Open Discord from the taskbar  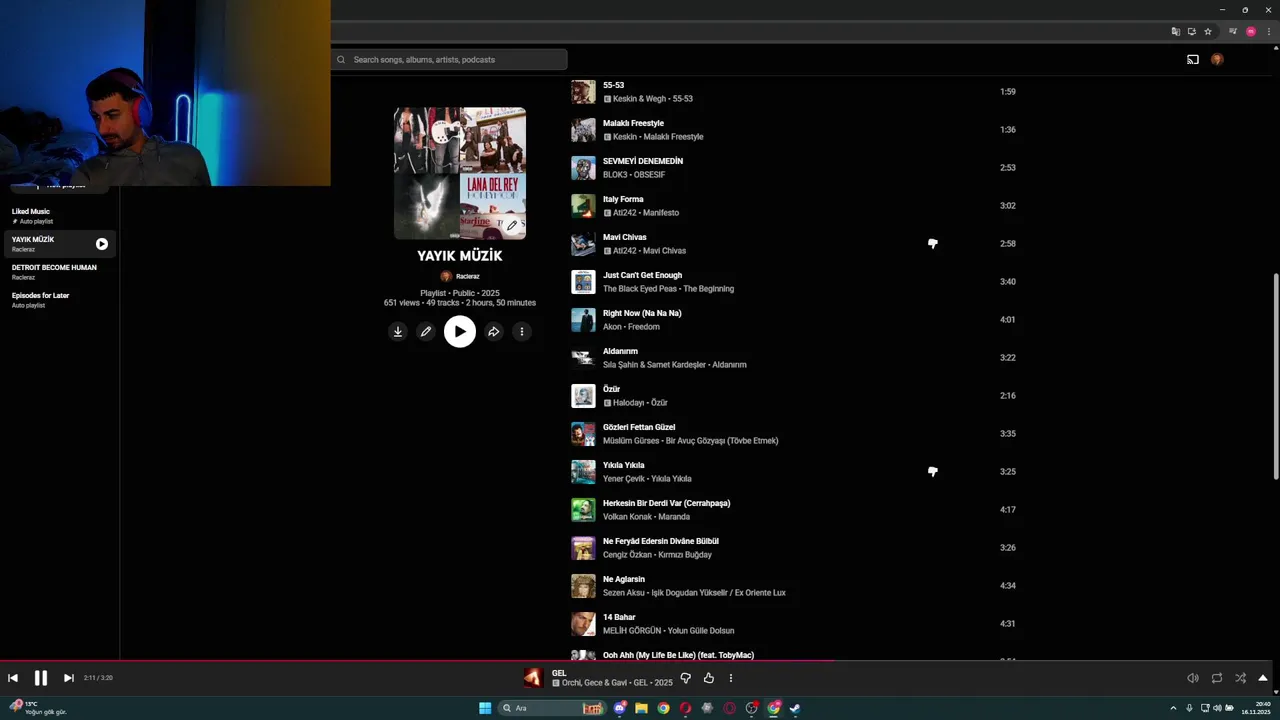[620, 708]
